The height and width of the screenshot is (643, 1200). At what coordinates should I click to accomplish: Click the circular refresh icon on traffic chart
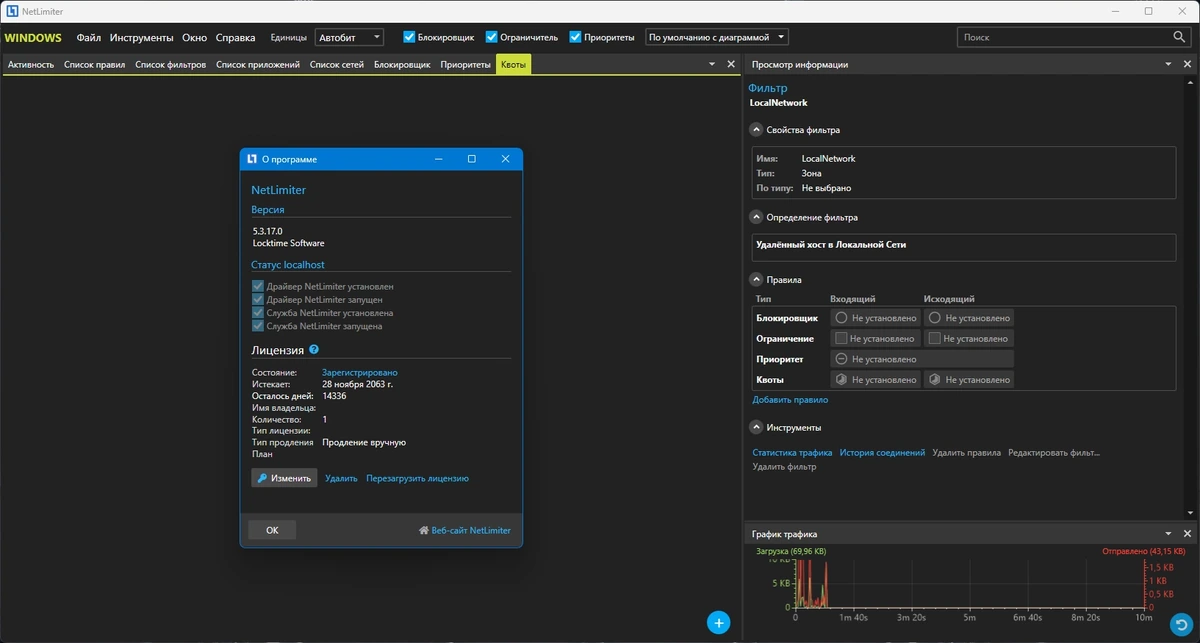coord(1182,625)
